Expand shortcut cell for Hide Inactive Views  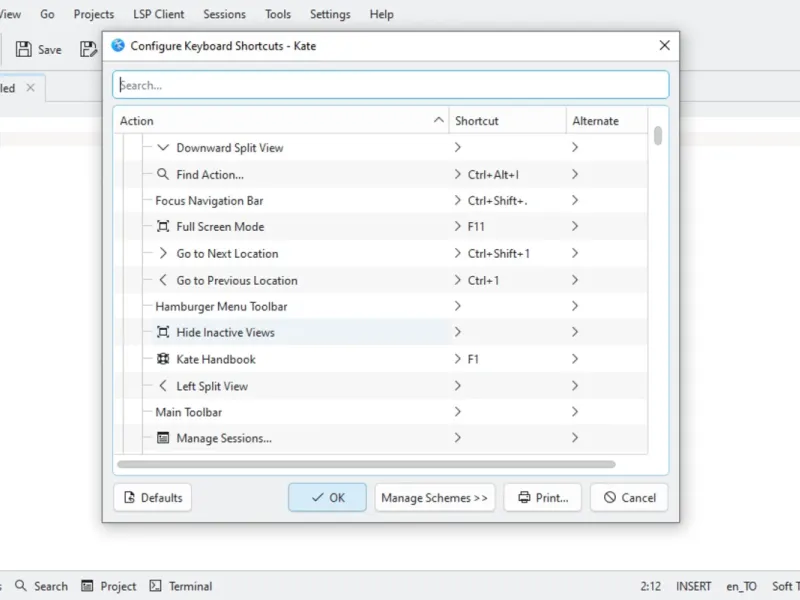pos(458,332)
